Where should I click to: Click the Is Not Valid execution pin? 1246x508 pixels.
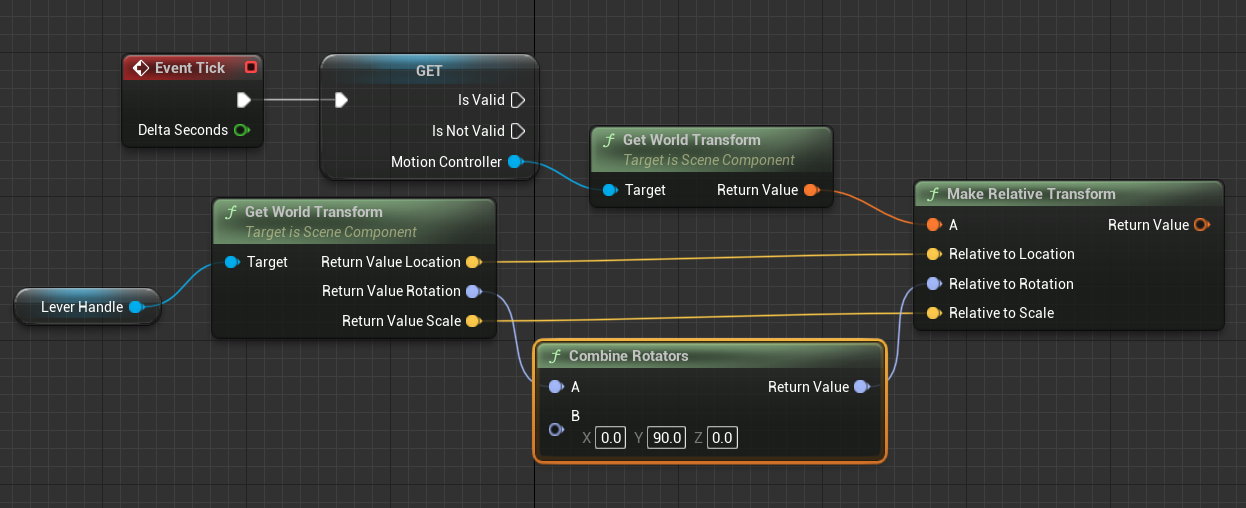[x=518, y=131]
